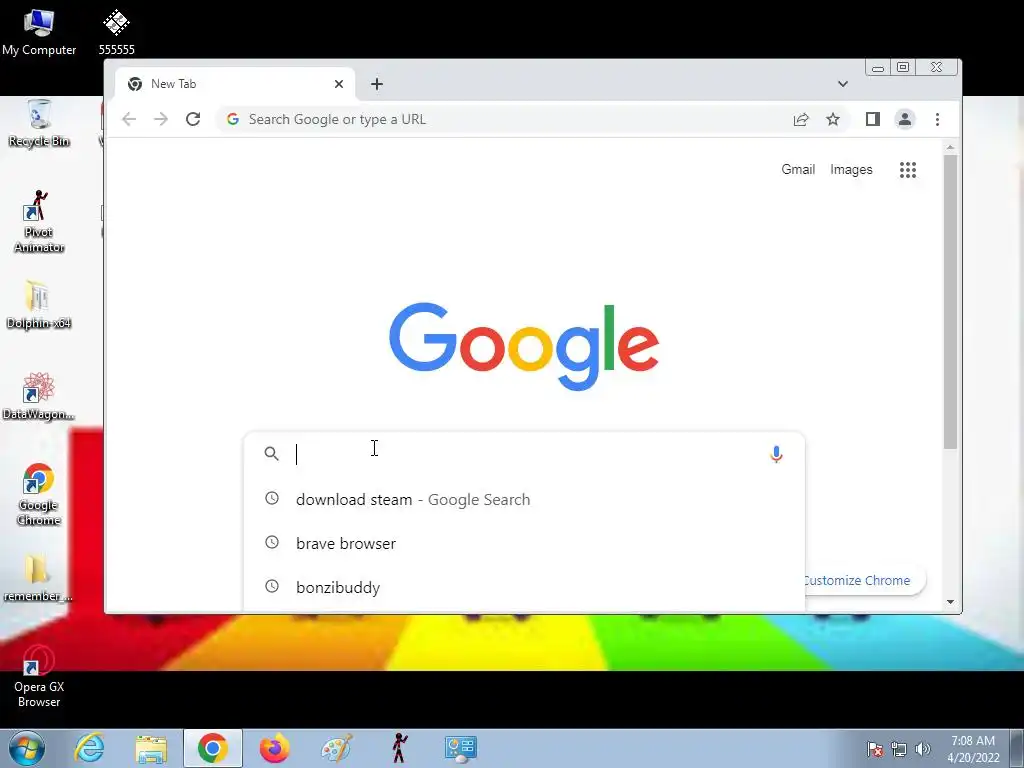
Task: Expand the tab search chevron
Action: (x=842, y=84)
